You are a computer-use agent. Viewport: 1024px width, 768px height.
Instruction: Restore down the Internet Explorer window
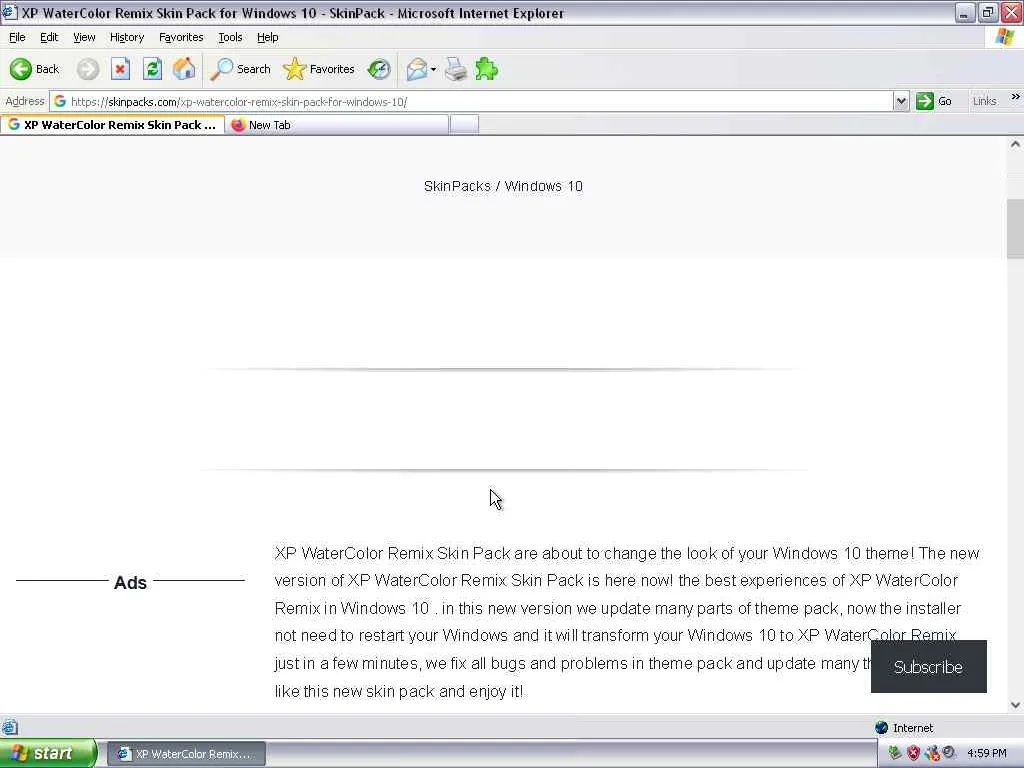point(987,12)
